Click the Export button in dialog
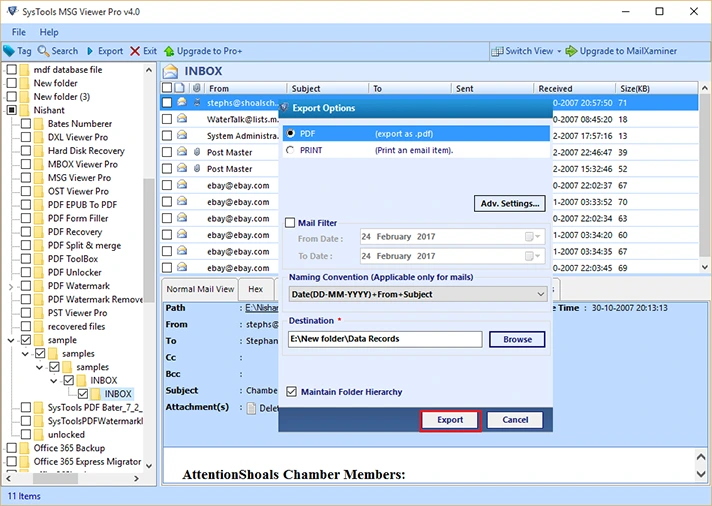 coord(450,420)
